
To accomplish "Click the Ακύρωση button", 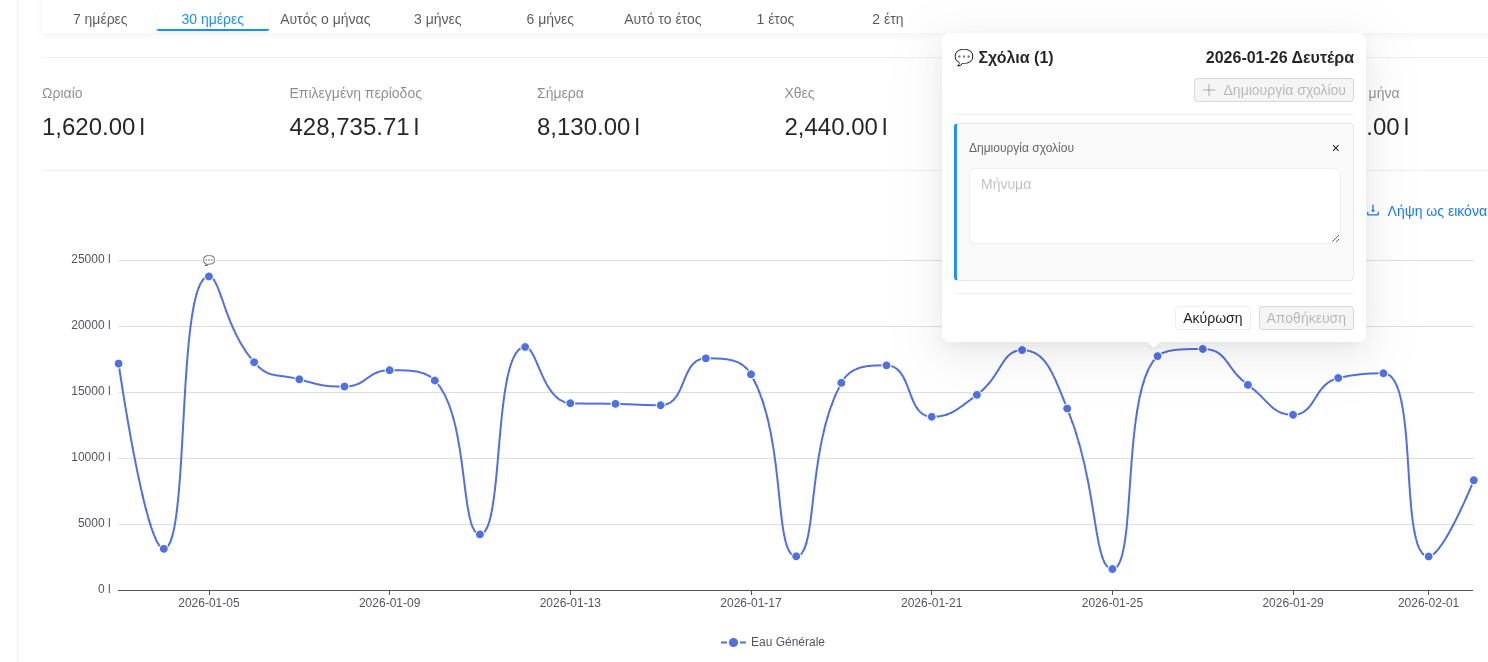I will coord(1212,318).
